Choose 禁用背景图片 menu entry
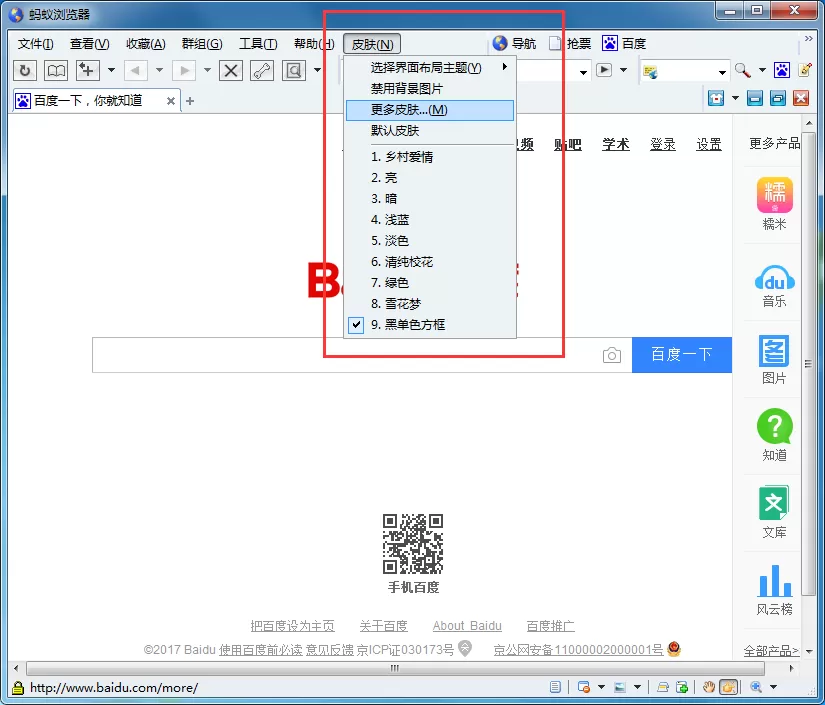This screenshot has height=705, width=825. coord(430,89)
